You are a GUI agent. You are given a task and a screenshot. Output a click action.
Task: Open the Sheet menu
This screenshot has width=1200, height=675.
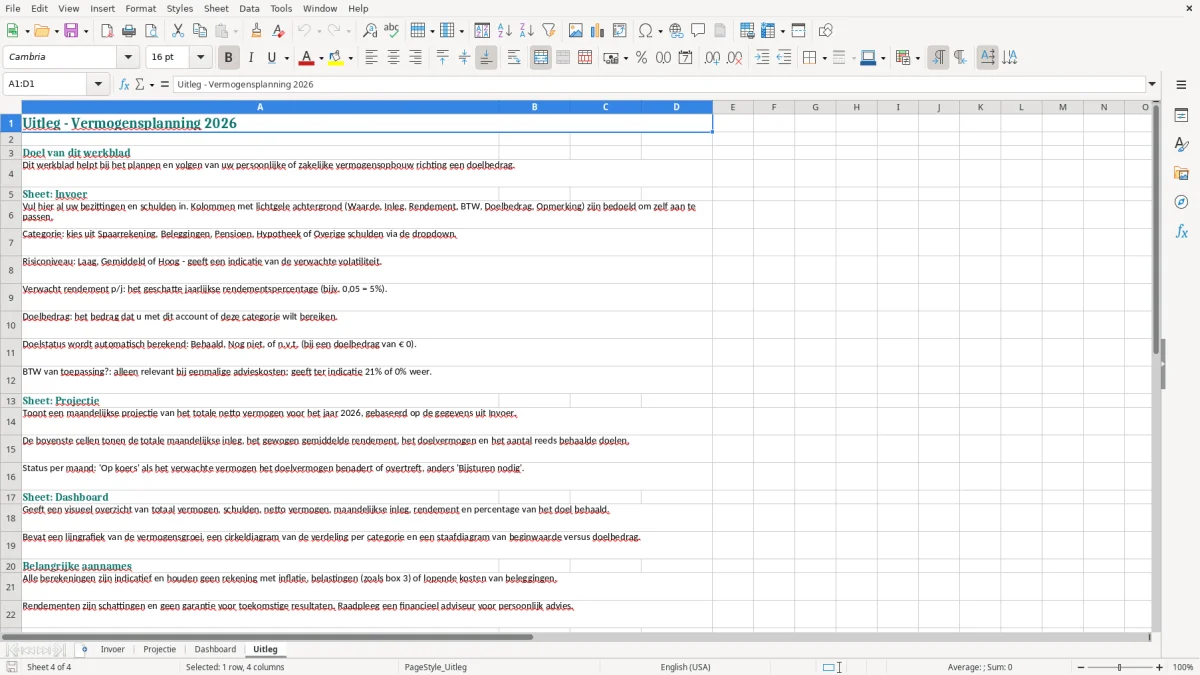[x=217, y=8]
